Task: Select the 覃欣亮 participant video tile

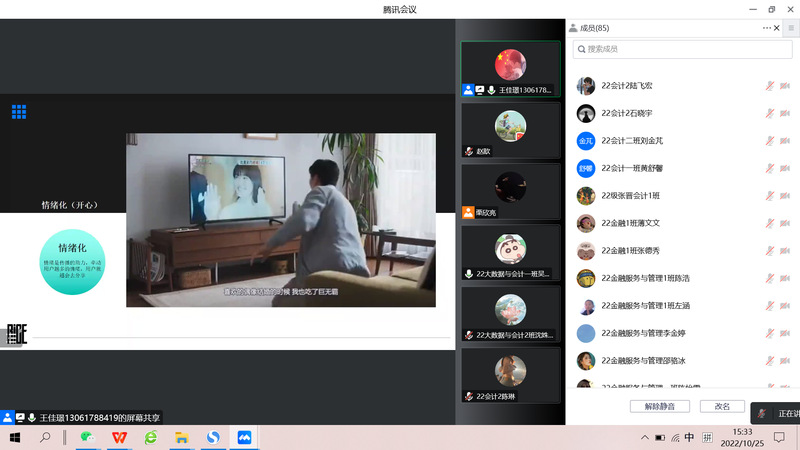Action: click(x=510, y=191)
